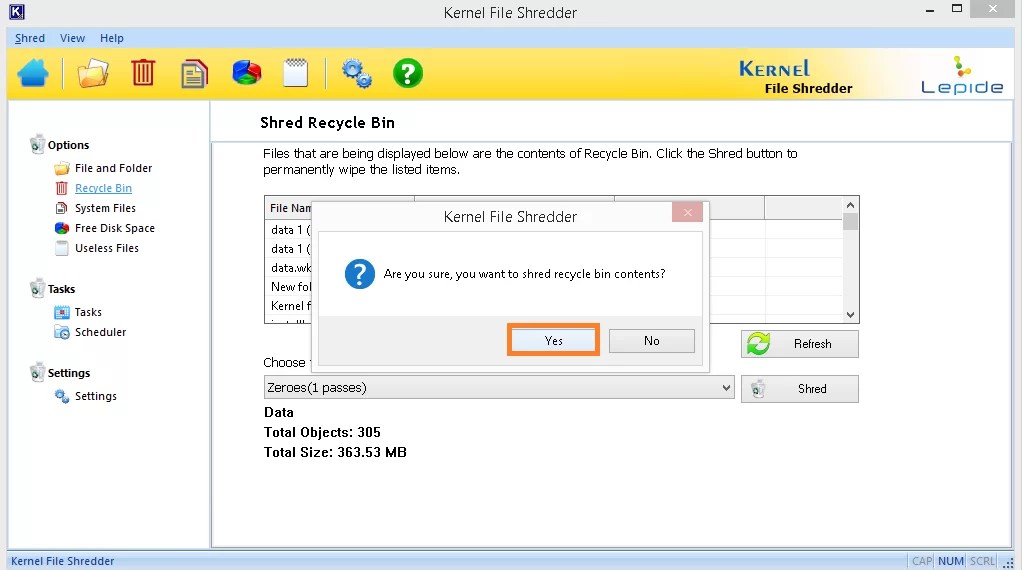Click the Options section bin icon
This screenshot has height=570, width=1022.
click(37, 145)
